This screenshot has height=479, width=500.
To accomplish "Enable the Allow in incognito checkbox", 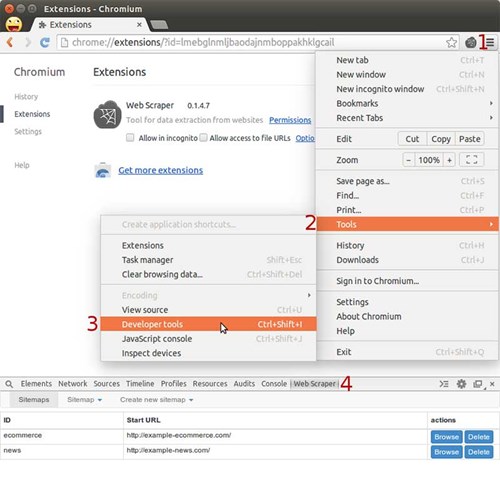I will click(x=130, y=137).
